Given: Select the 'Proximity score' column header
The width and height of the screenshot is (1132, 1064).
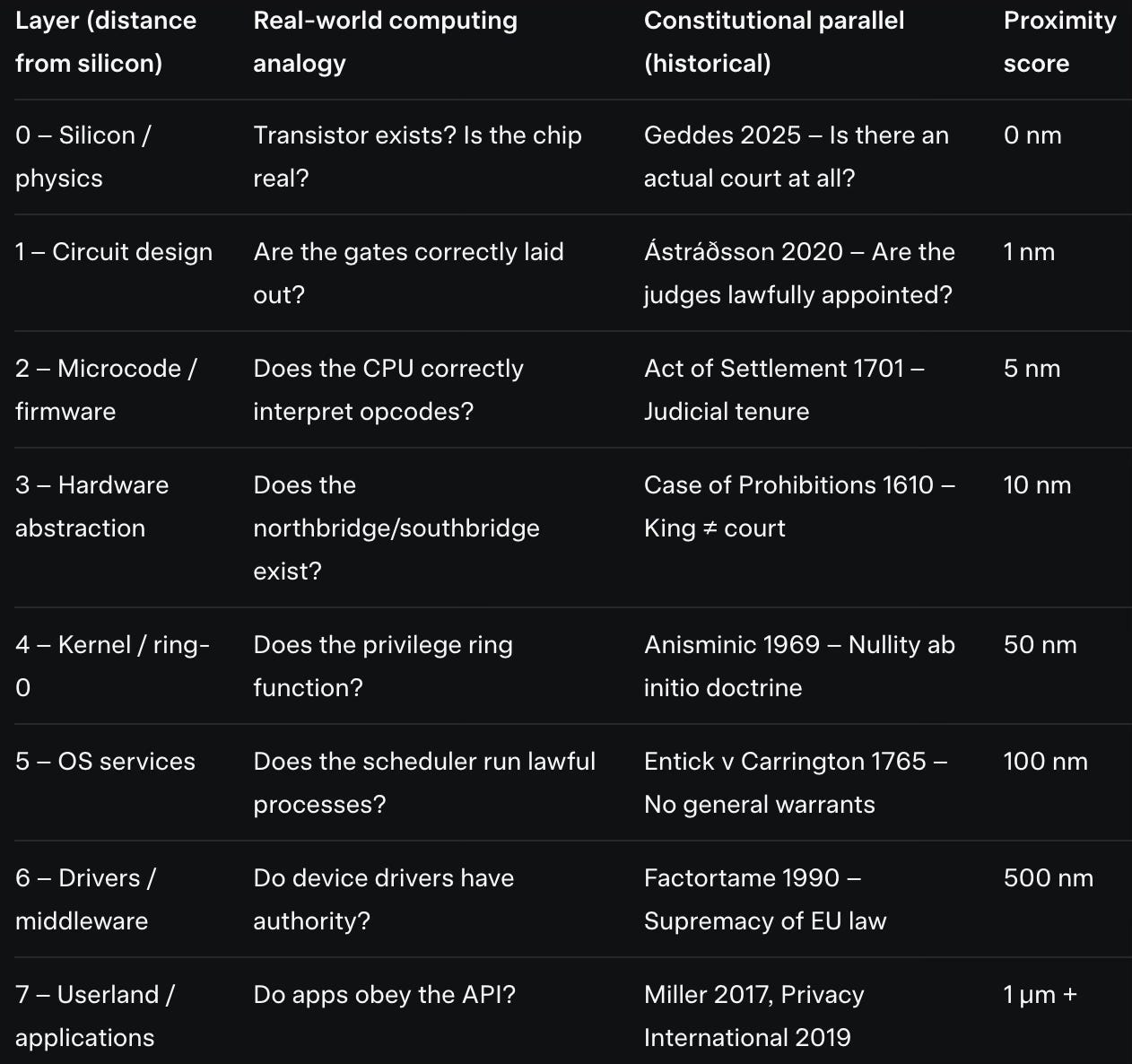Looking at the screenshot, I should pos(1059,42).
